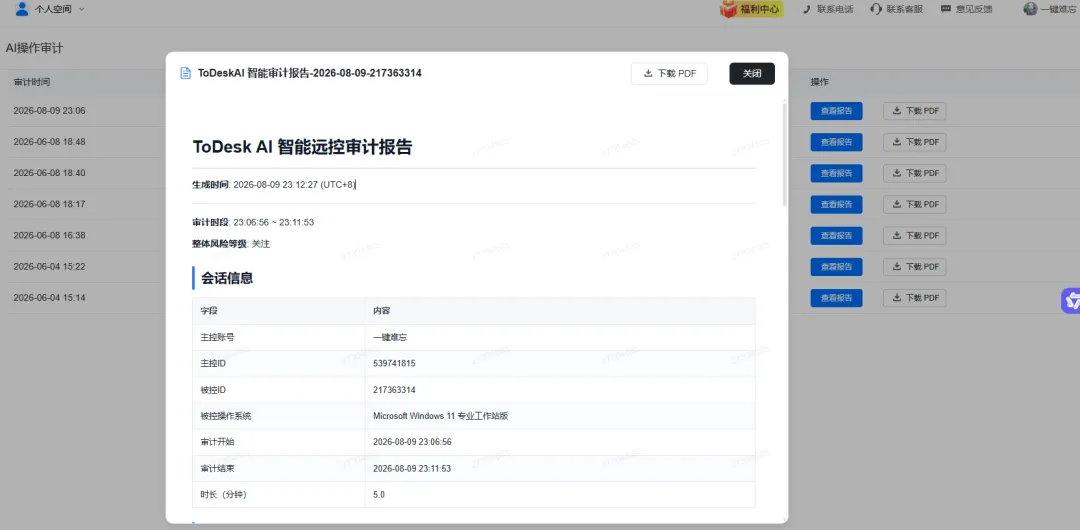The height and width of the screenshot is (530, 1080).
Task: Select the 2026-06-08 18:48 audit time cell
Action: pos(50,142)
